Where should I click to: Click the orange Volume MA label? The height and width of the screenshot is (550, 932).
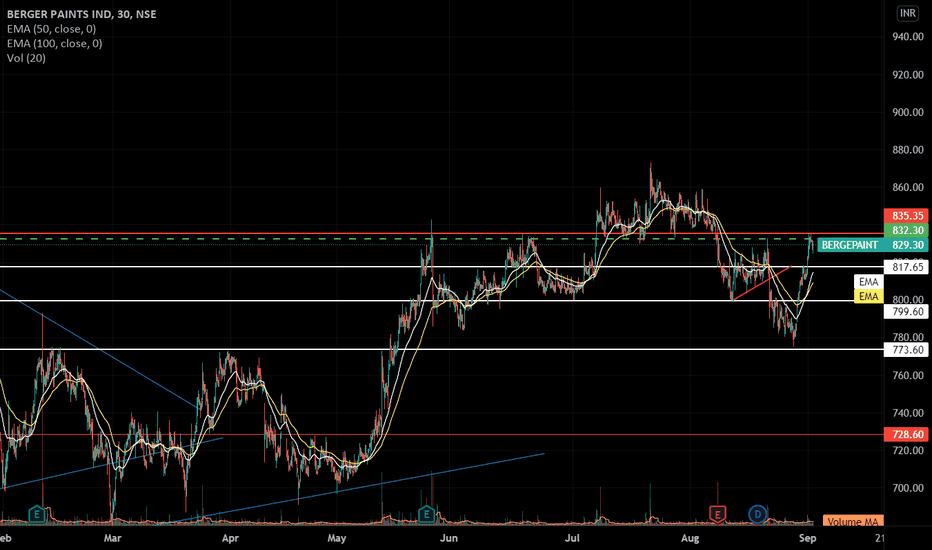pyautogui.click(x=853, y=521)
